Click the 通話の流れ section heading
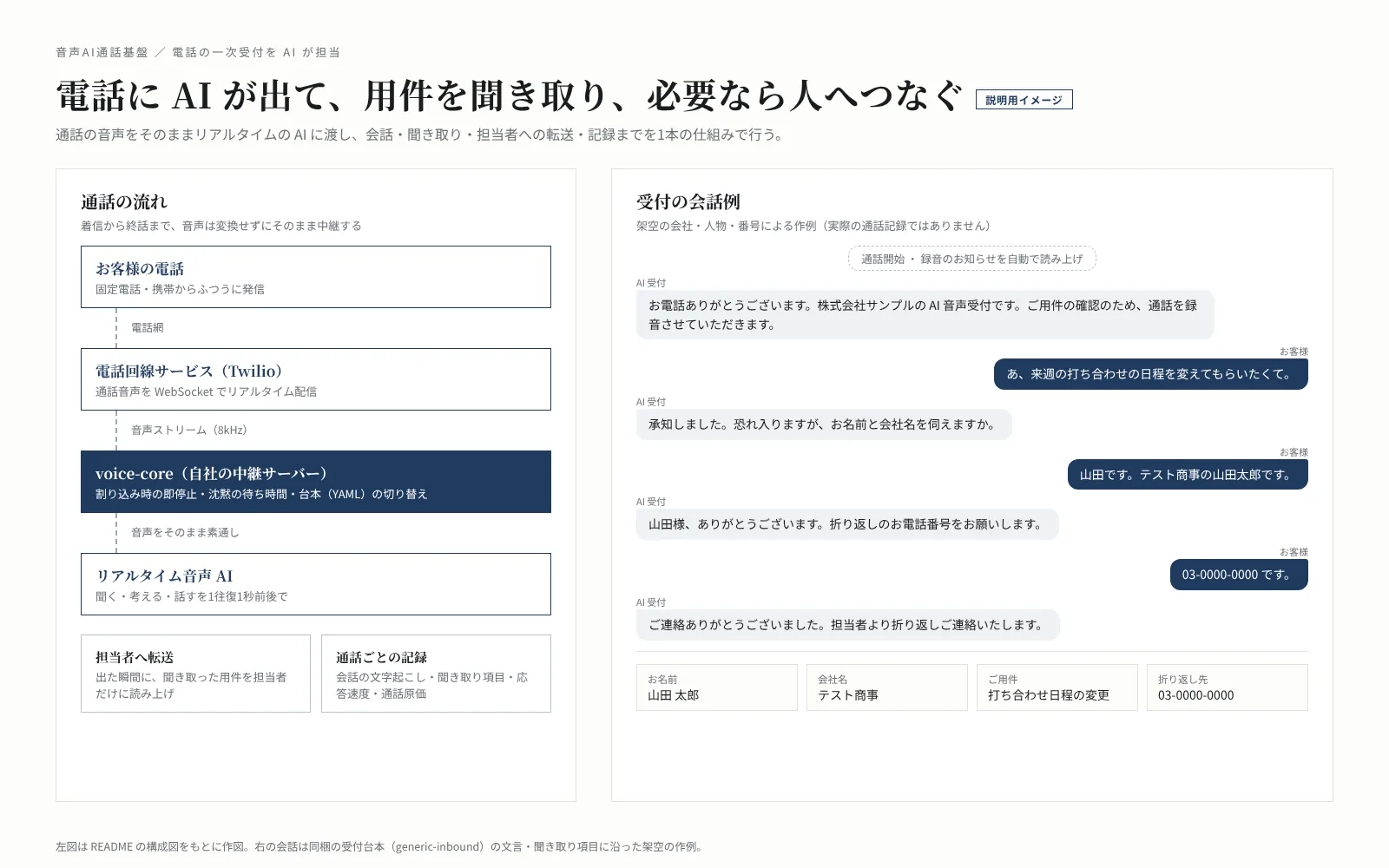Screen dimensions: 1389x868 pyautogui.click(x=124, y=202)
